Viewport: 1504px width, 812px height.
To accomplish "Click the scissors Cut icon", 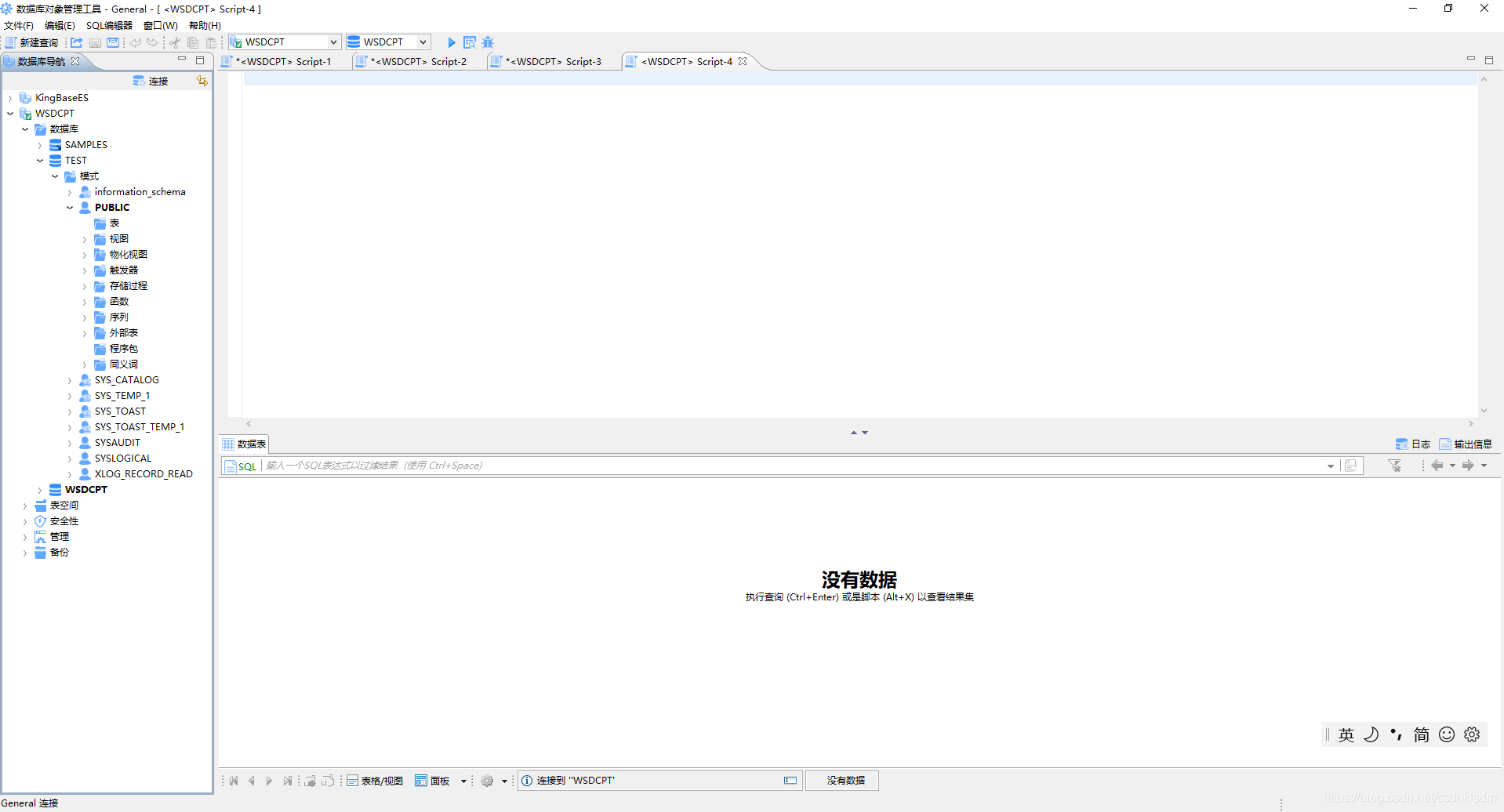I will [x=174, y=42].
